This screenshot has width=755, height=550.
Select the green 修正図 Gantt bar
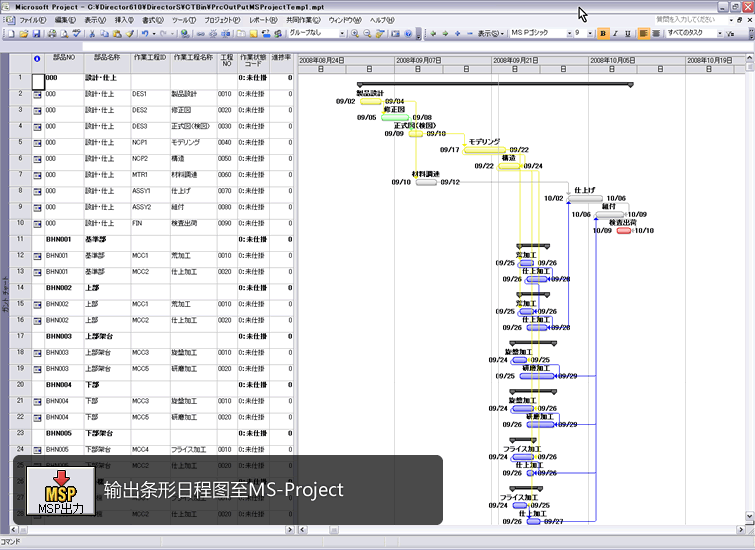pos(395,118)
